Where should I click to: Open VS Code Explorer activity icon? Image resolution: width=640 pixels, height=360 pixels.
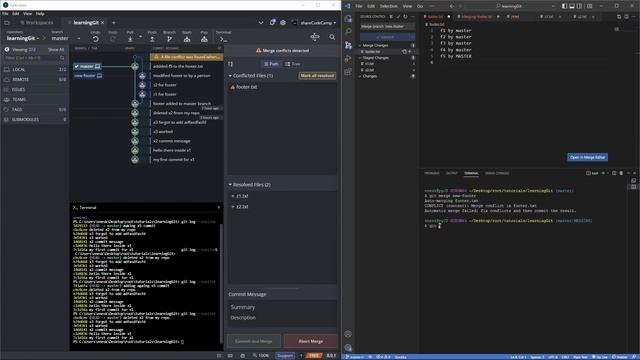click(x=348, y=18)
